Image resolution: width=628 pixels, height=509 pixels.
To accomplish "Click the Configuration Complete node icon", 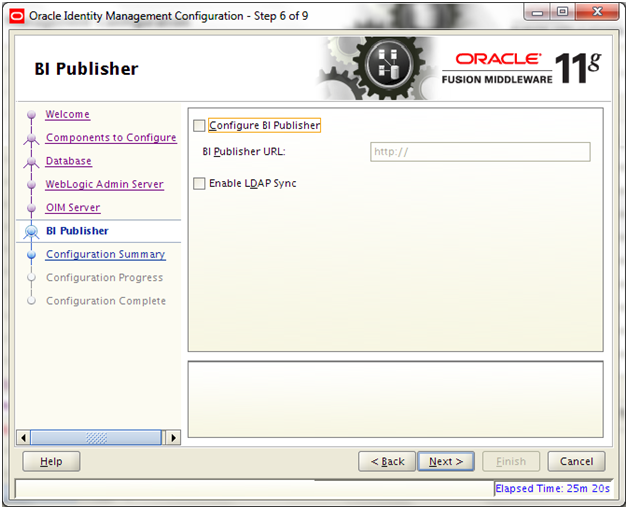I will 31,301.
